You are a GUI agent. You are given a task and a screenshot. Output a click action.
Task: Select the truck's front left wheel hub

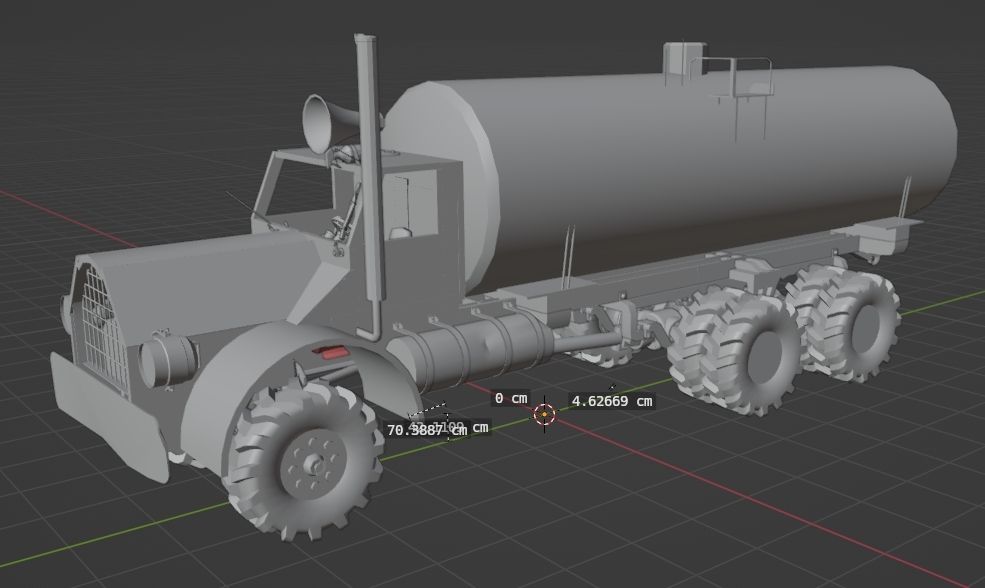click(x=312, y=464)
